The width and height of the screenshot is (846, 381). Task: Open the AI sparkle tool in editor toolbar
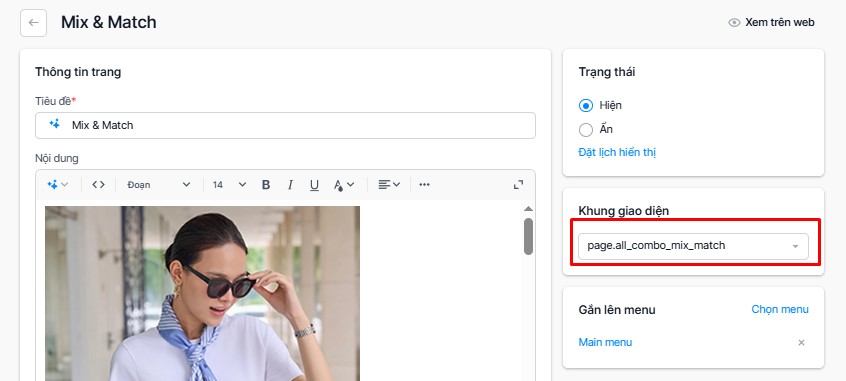click(58, 185)
